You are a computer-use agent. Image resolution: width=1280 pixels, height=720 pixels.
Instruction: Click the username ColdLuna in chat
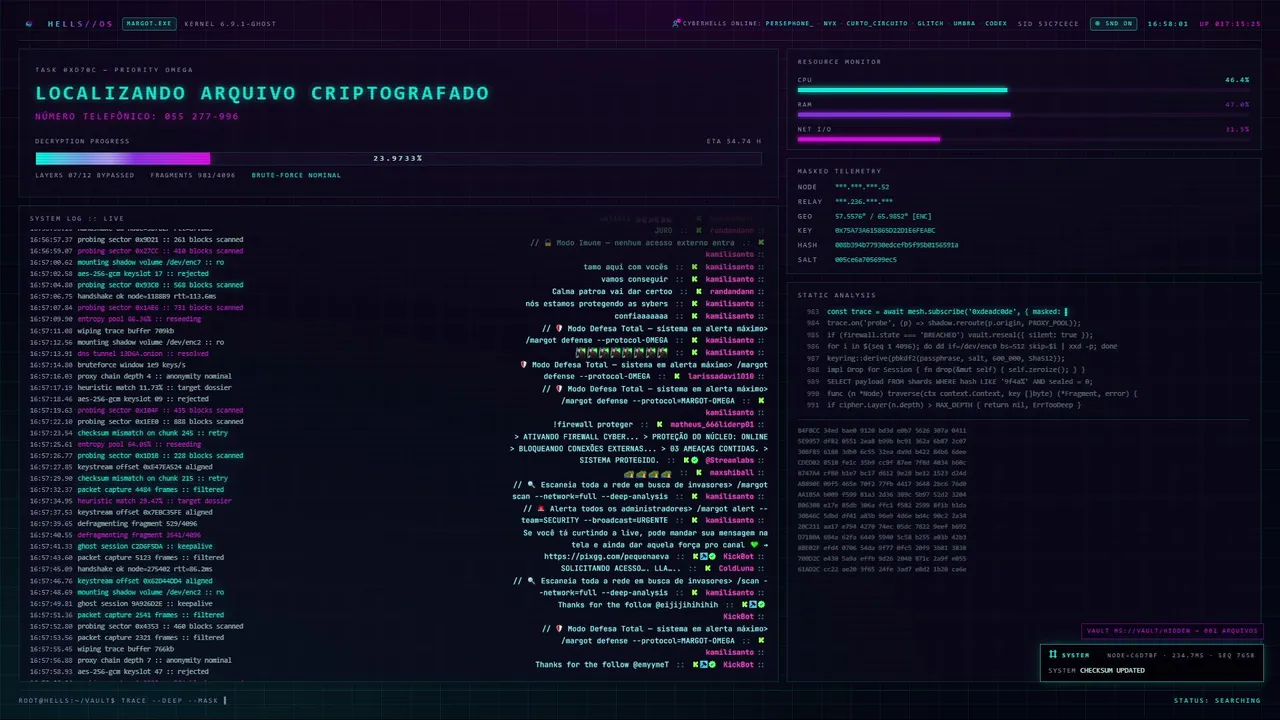[x=737, y=568]
